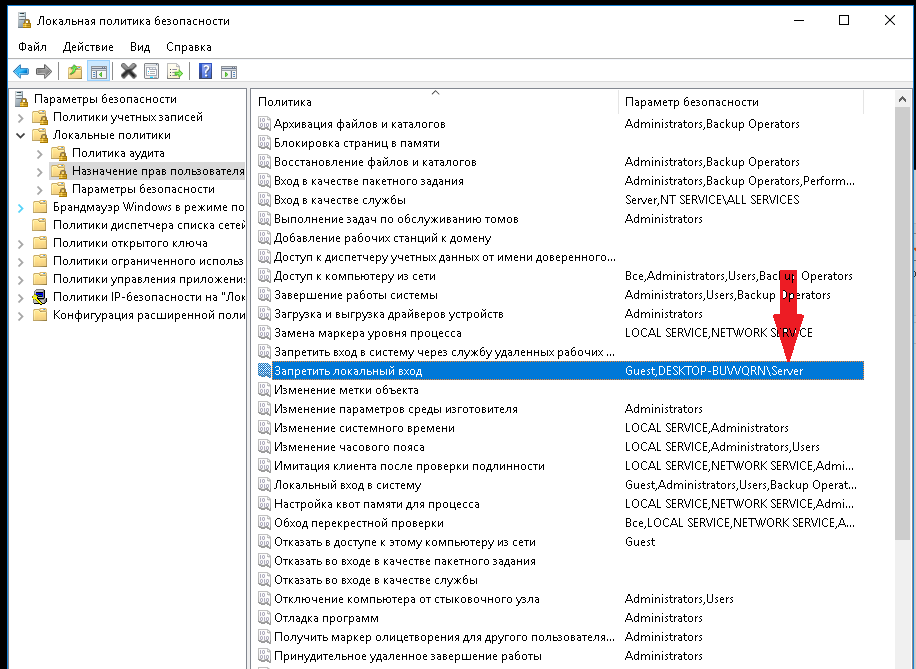Click the blue Back arrow in toolbar
Viewport: 916px width, 669px height.
(x=20, y=71)
